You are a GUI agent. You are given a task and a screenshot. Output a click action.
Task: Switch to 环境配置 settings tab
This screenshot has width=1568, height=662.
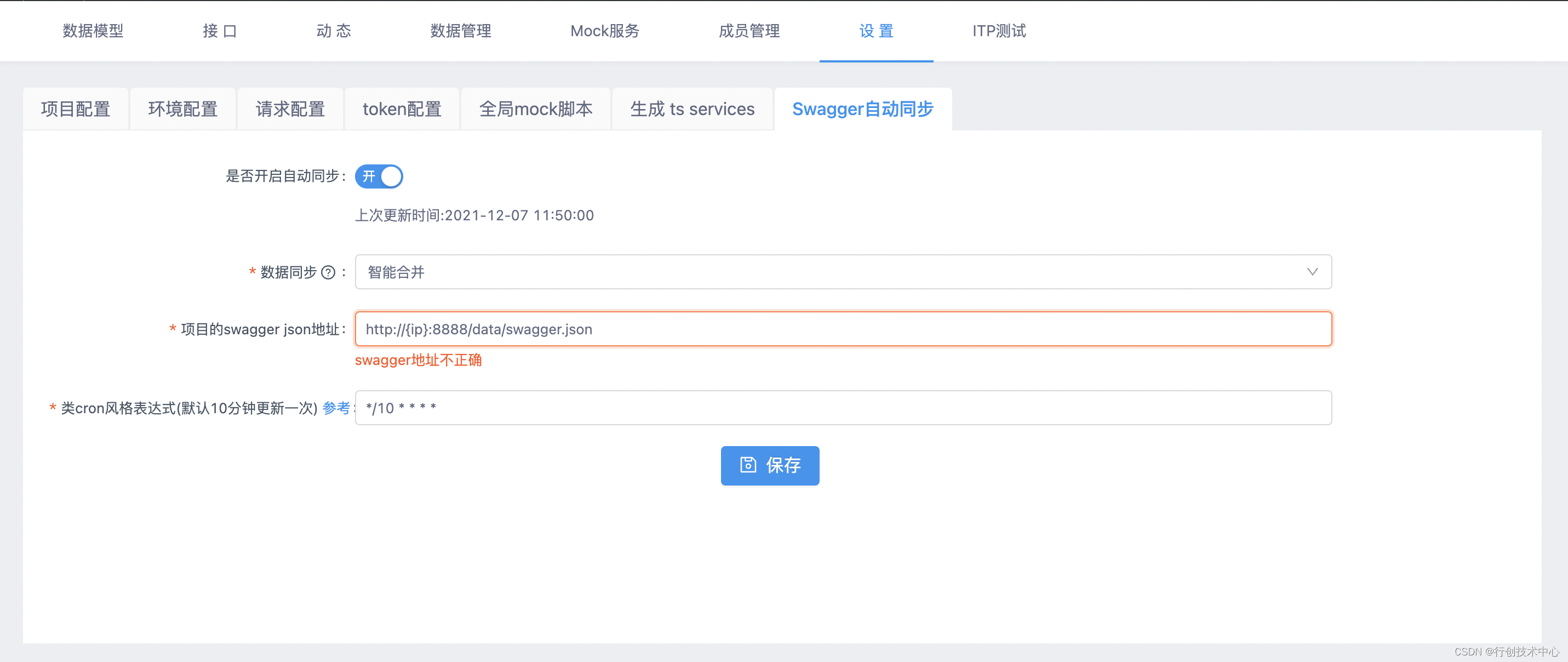[x=182, y=109]
